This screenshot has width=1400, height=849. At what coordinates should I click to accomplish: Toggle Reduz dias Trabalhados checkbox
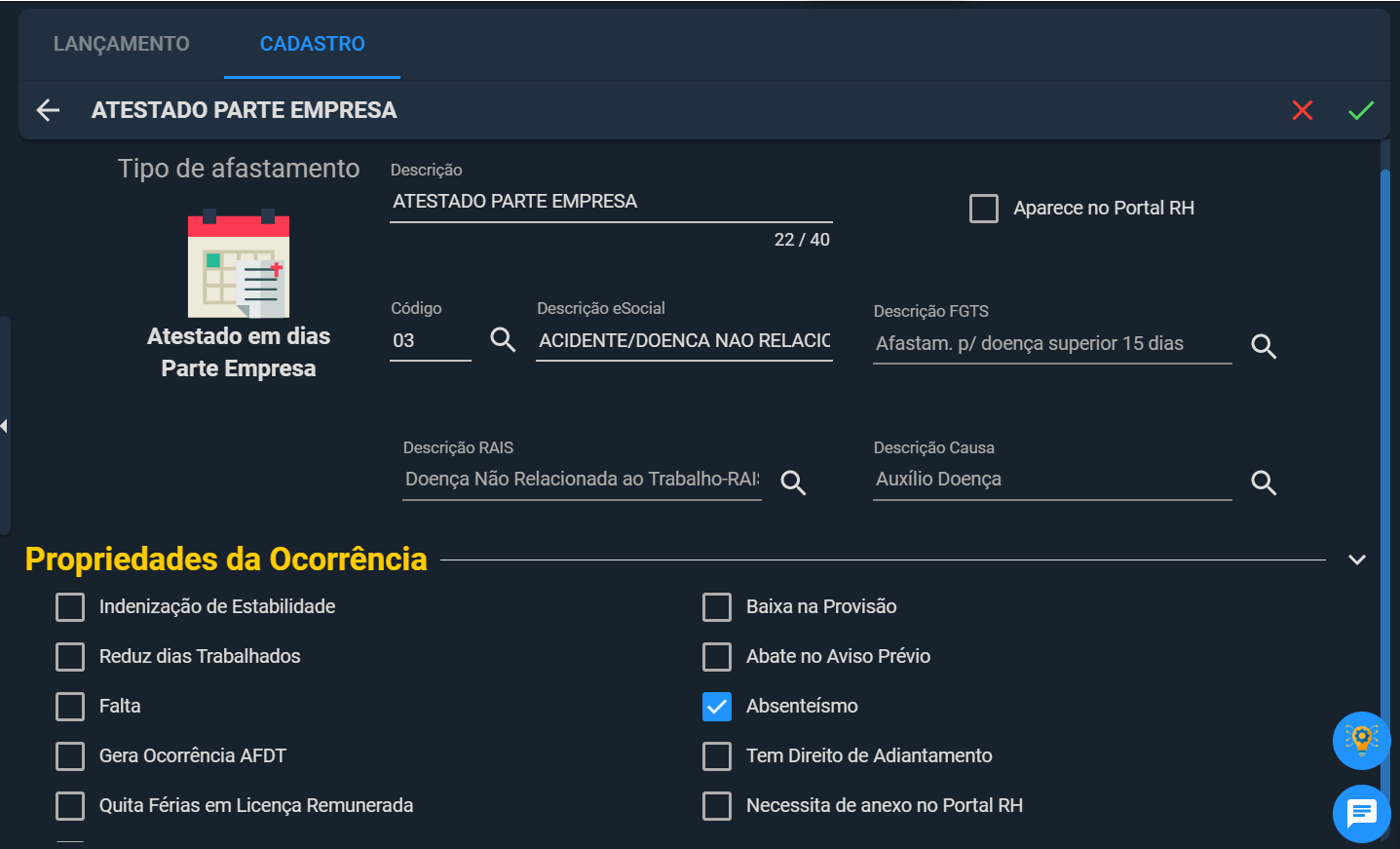tap(70, 656)
